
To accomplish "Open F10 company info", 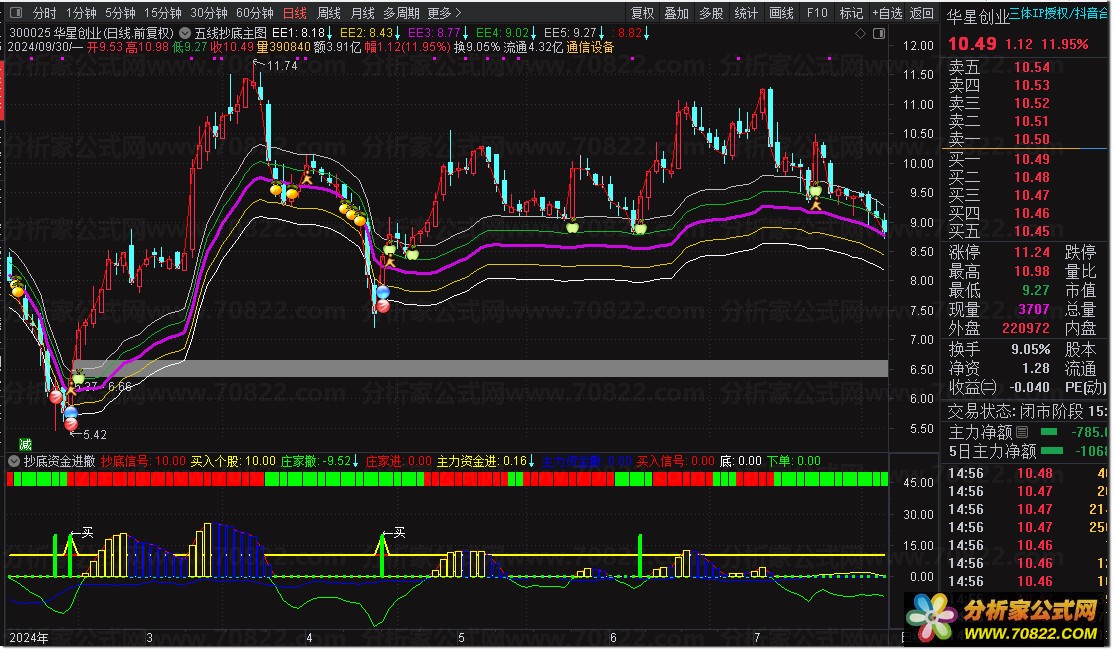I will (x=817, y=13).
